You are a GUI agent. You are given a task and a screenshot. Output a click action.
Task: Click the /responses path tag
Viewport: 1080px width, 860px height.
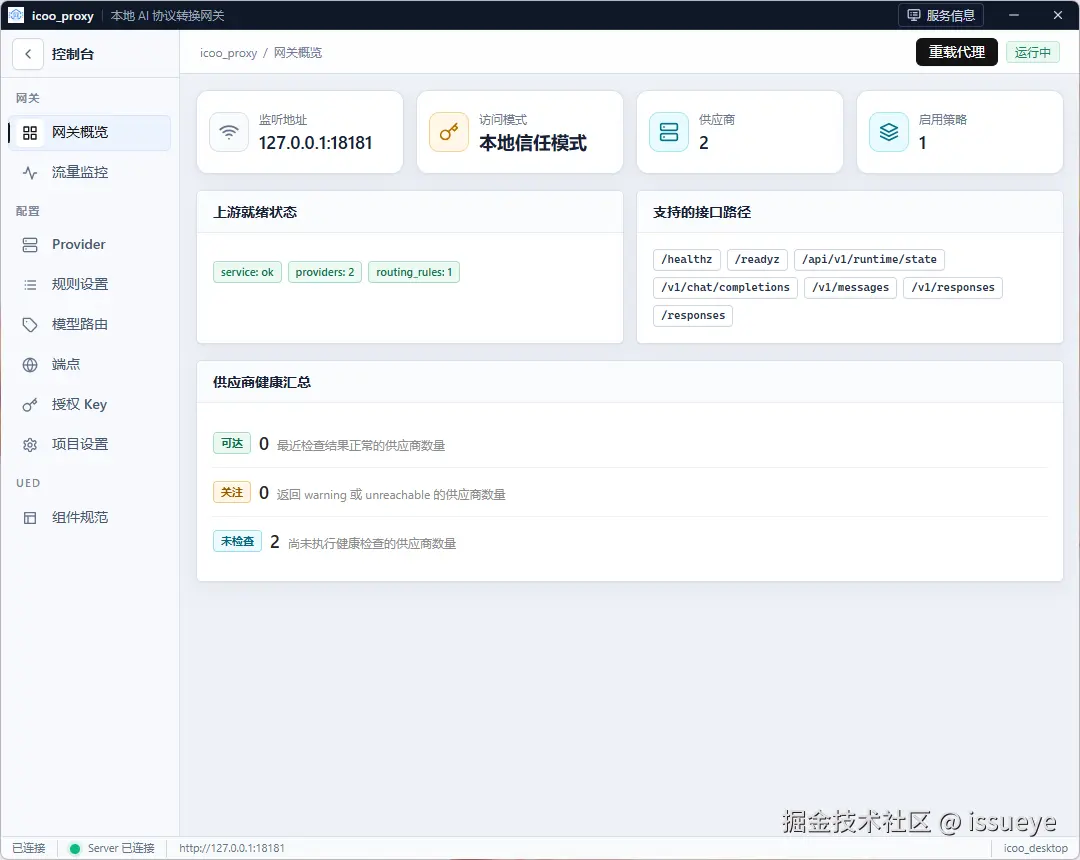(x=693, y=316)
